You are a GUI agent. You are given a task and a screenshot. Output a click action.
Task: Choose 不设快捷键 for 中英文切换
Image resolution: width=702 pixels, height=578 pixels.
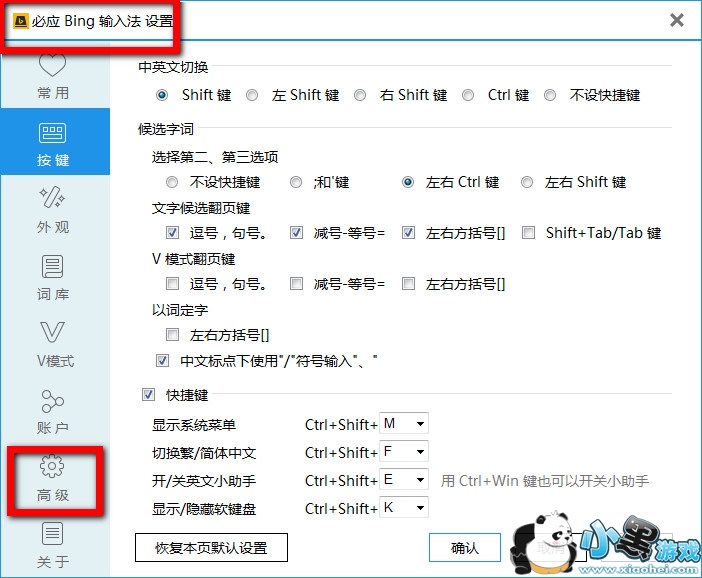[550, 95]
